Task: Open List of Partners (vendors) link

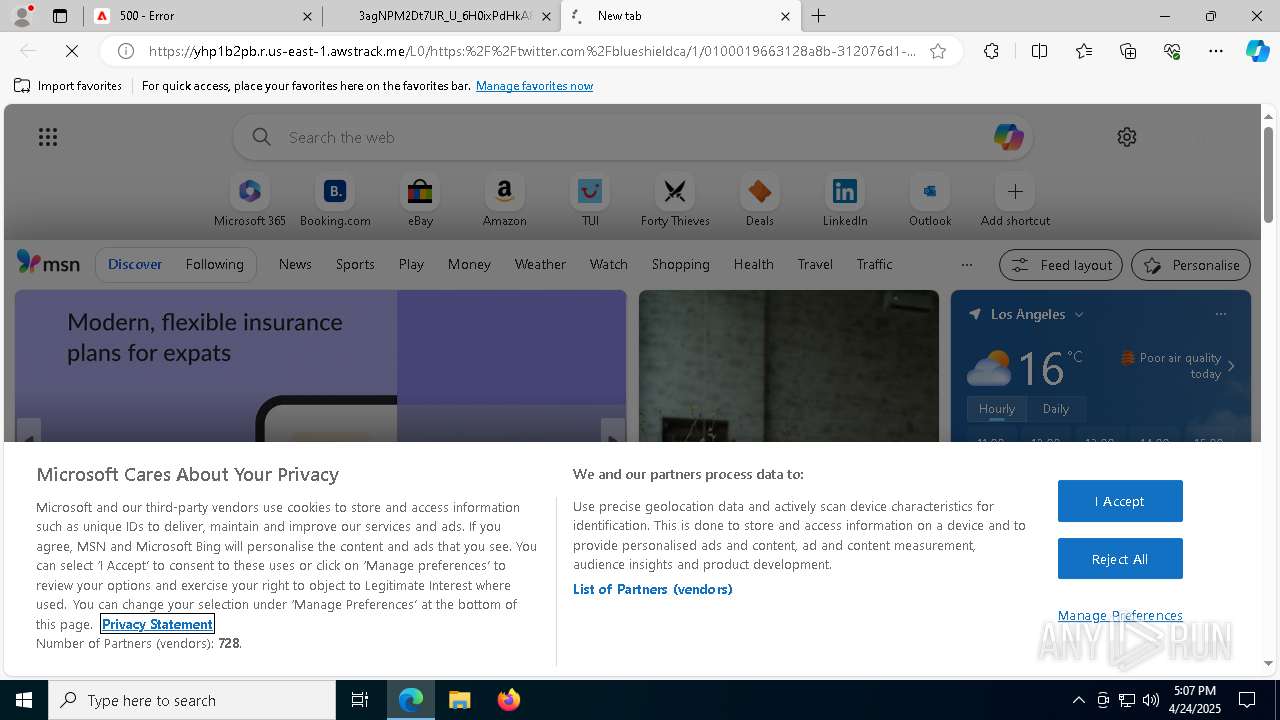Action: tap(652, 589)
